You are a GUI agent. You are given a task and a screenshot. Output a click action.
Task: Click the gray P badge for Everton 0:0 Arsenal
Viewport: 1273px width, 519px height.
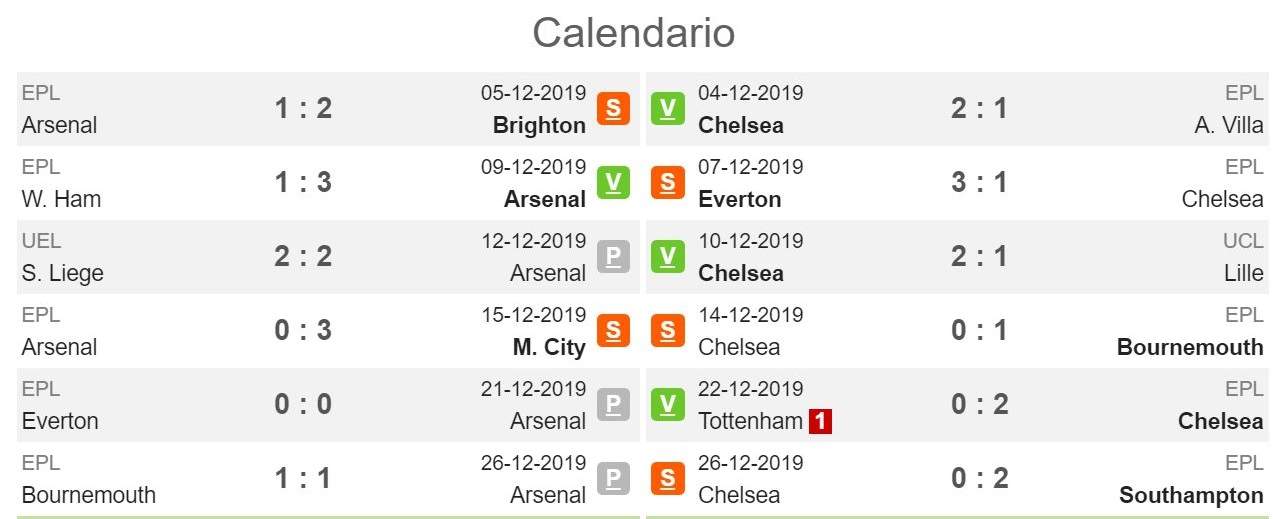point(613,404)
